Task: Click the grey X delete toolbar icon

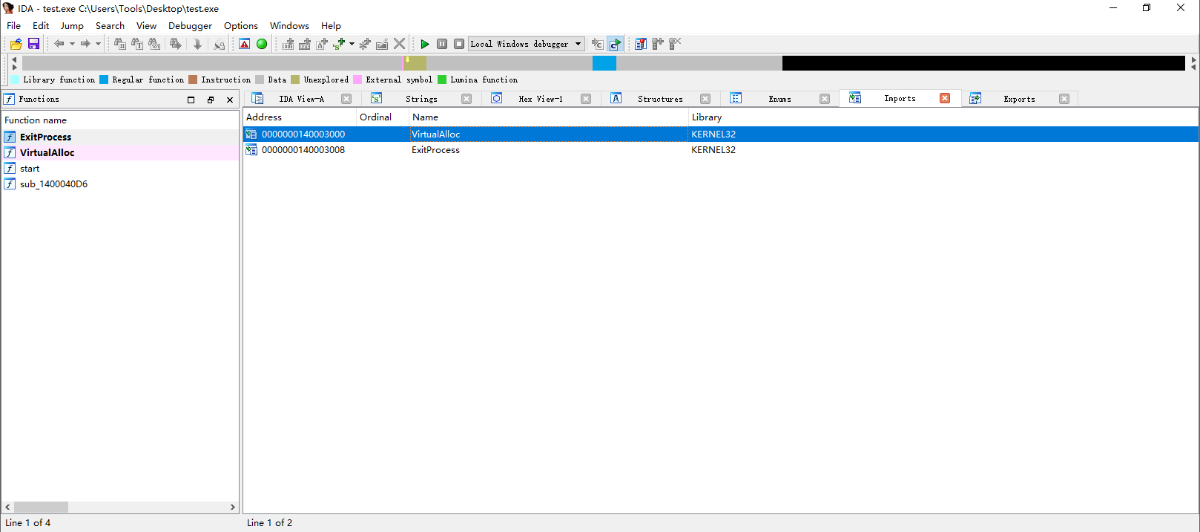Action: pyautogui.click(x=399, y=44)
